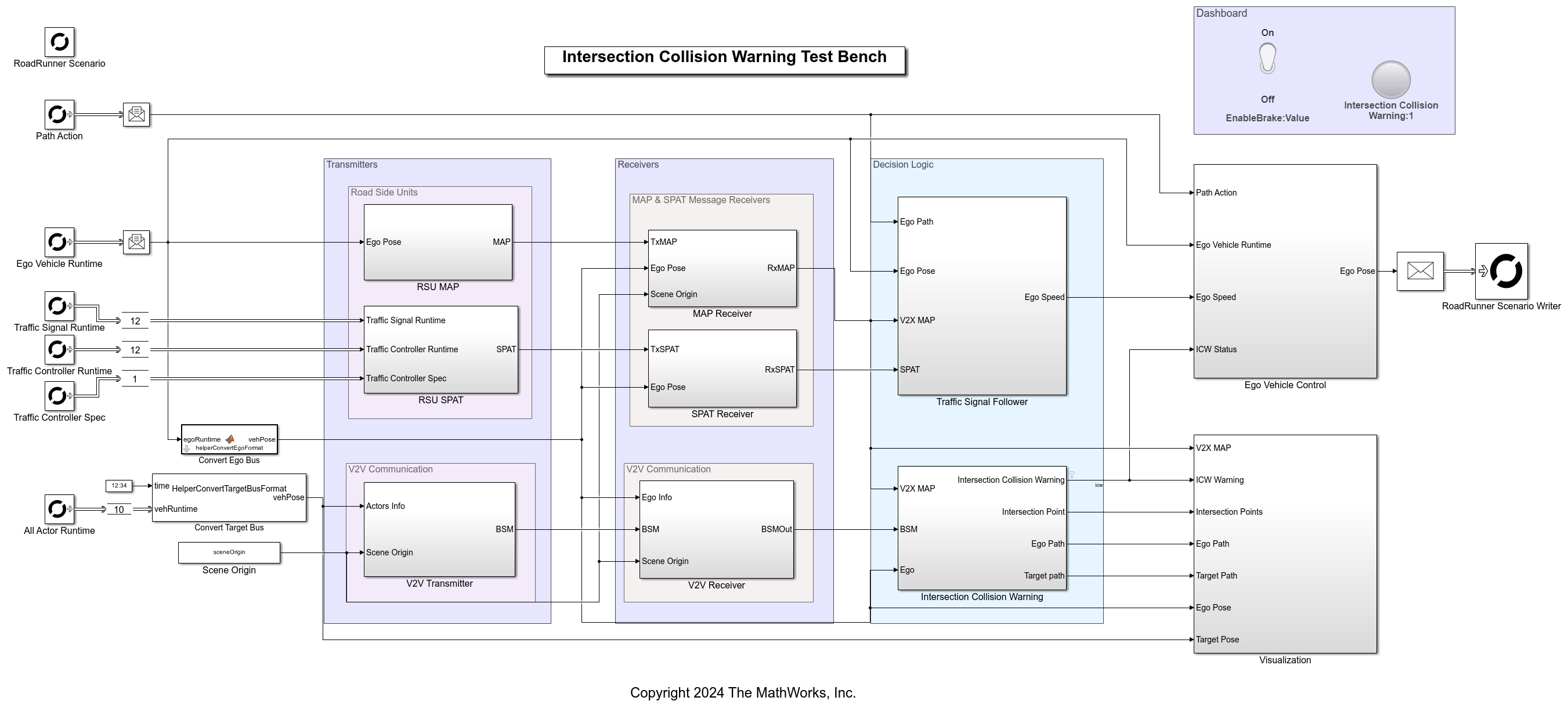Click the Intersection Collision Warning lamp
Viewport: 1568px width, 708px height.
pos(1392,79)
